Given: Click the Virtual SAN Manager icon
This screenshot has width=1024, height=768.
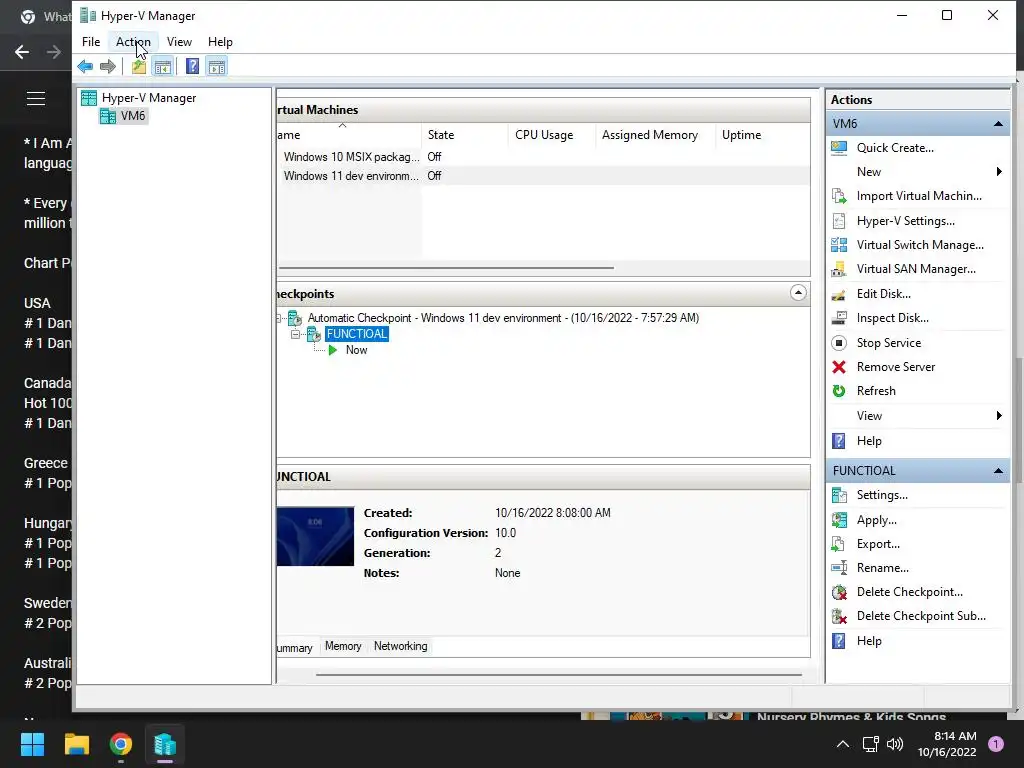Looking at the screenshot, I should pos(839,269).
